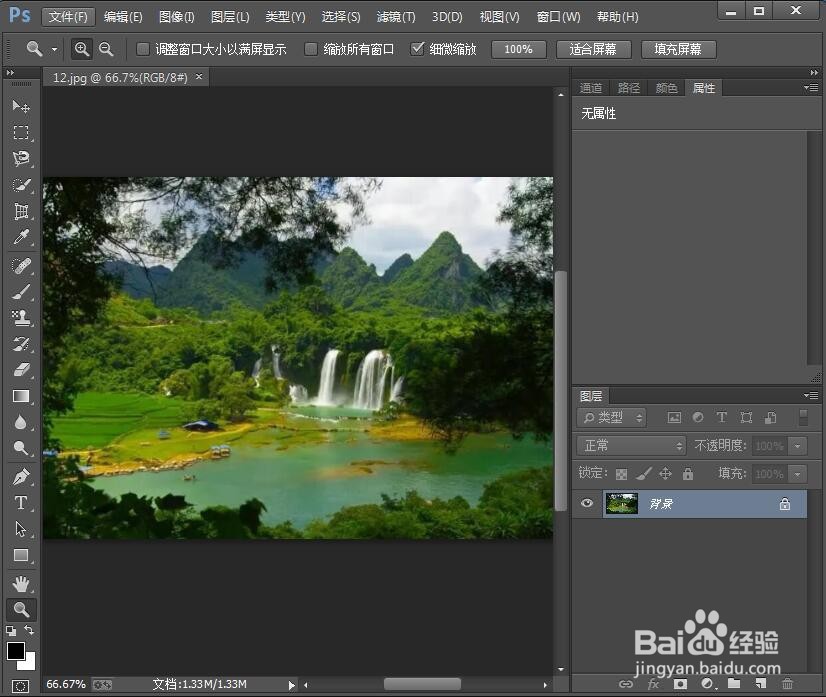Select the Clone Stamp tool

[x=21, y=317]
